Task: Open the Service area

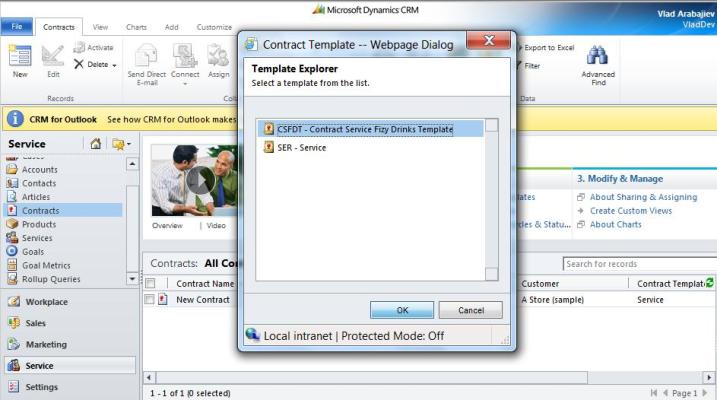Action: (x=70, y=365)
